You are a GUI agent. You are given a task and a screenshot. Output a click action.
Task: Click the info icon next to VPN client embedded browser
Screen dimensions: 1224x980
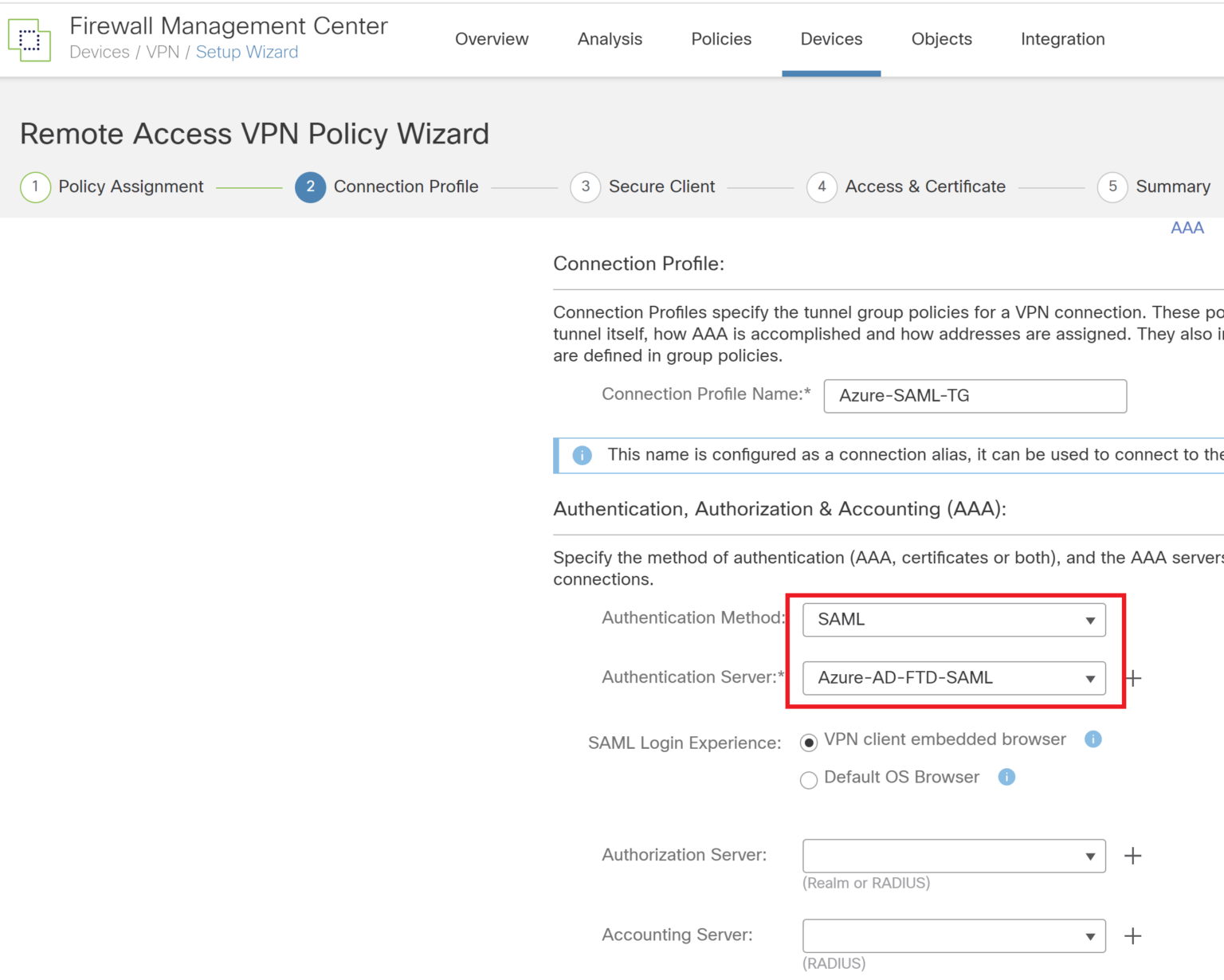1093,739
